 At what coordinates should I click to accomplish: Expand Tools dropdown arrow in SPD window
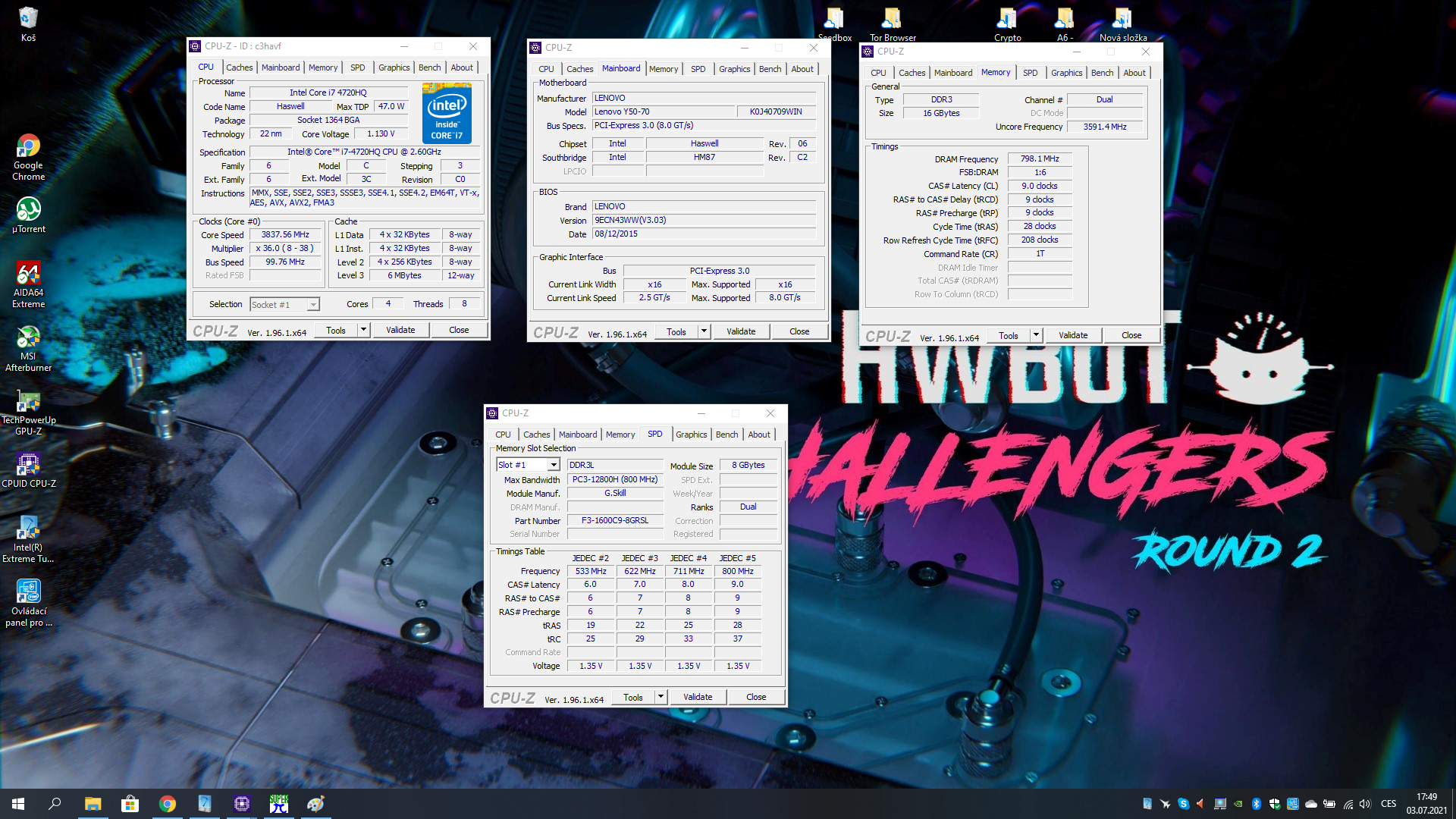point(661,697)
